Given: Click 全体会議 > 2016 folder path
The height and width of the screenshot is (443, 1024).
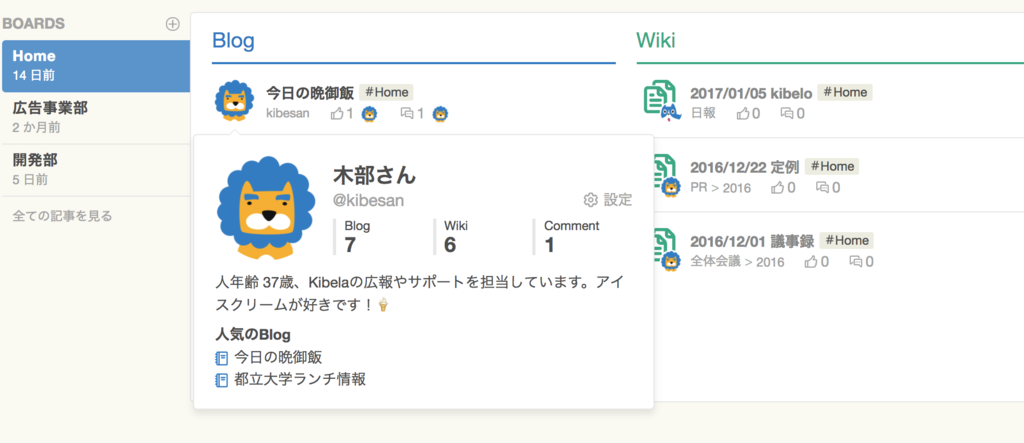Looking at the screenshot, I should 737,263.
